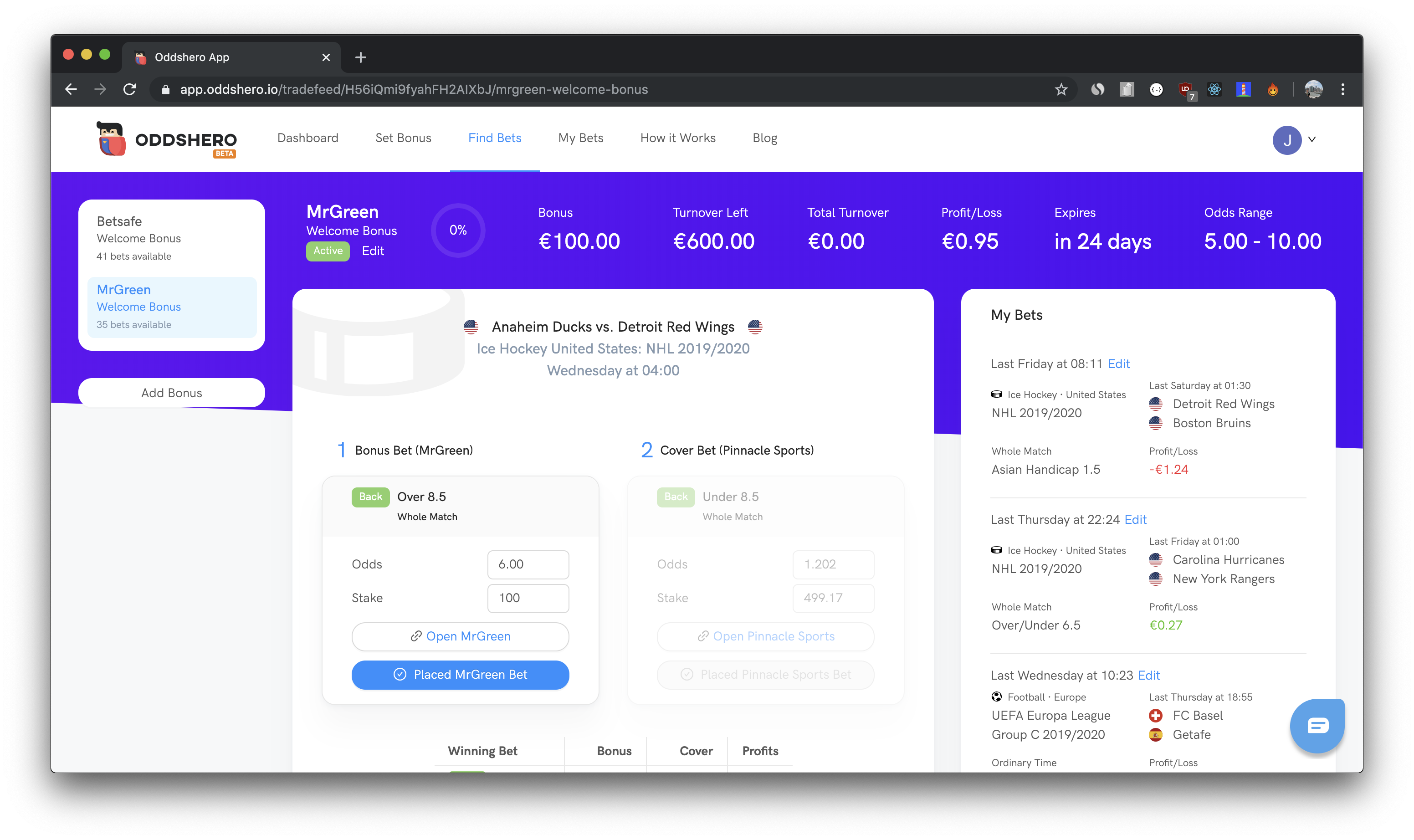
Task: Reload the page with refresh icon
Action: (x=130, y=89)
